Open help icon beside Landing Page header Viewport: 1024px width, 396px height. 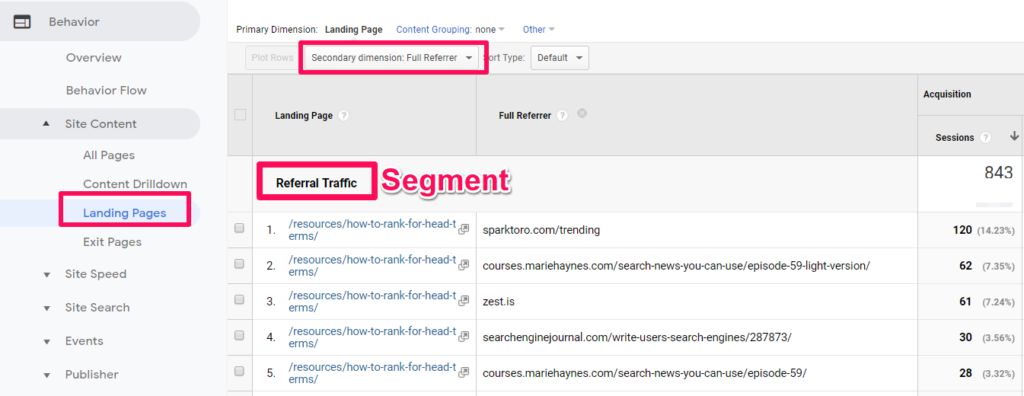pyautogui.click(x=344, y=116)
